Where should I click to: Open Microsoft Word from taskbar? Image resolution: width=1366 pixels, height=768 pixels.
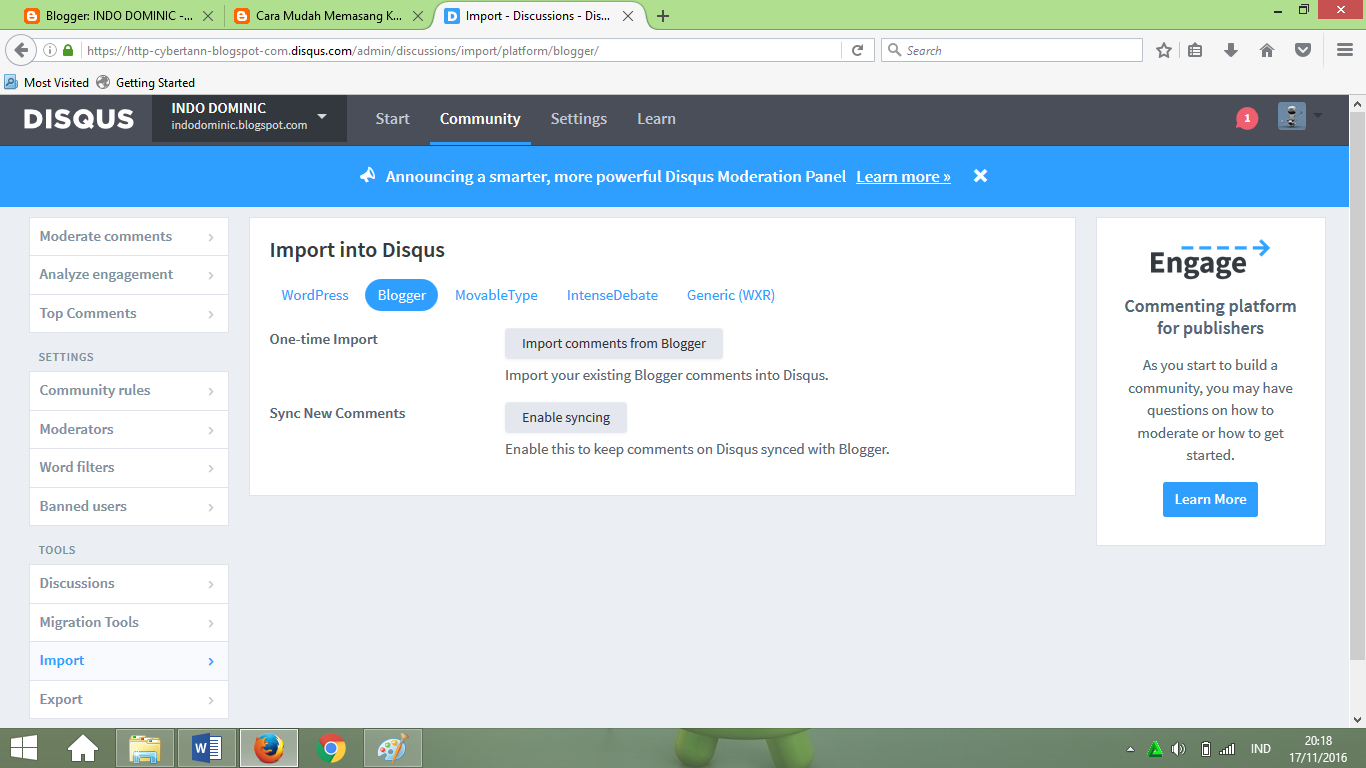[x=207, y=748]
